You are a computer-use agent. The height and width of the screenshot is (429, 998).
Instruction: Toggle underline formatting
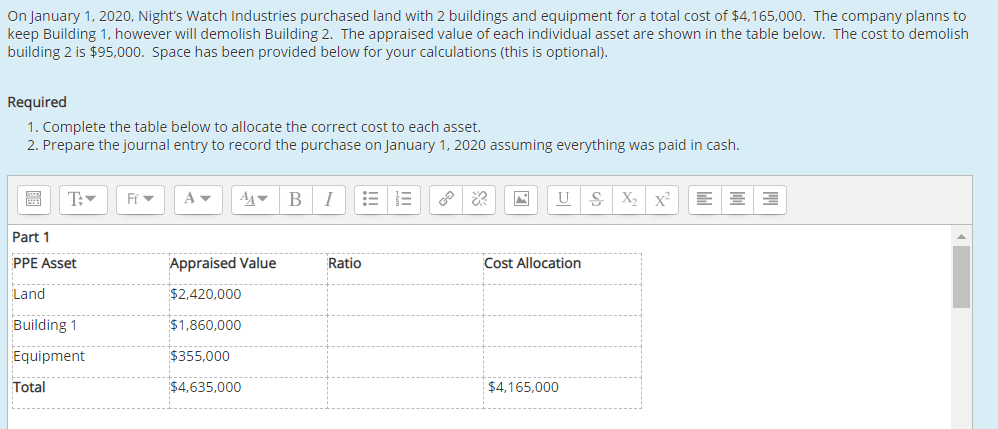563,199
